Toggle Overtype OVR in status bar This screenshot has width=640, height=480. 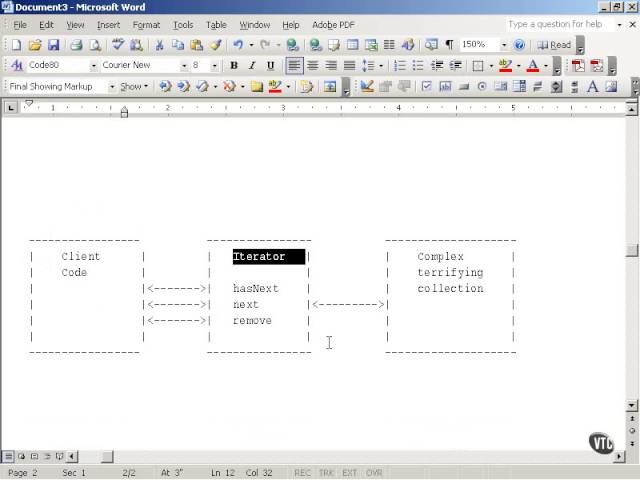click(374, 473)
